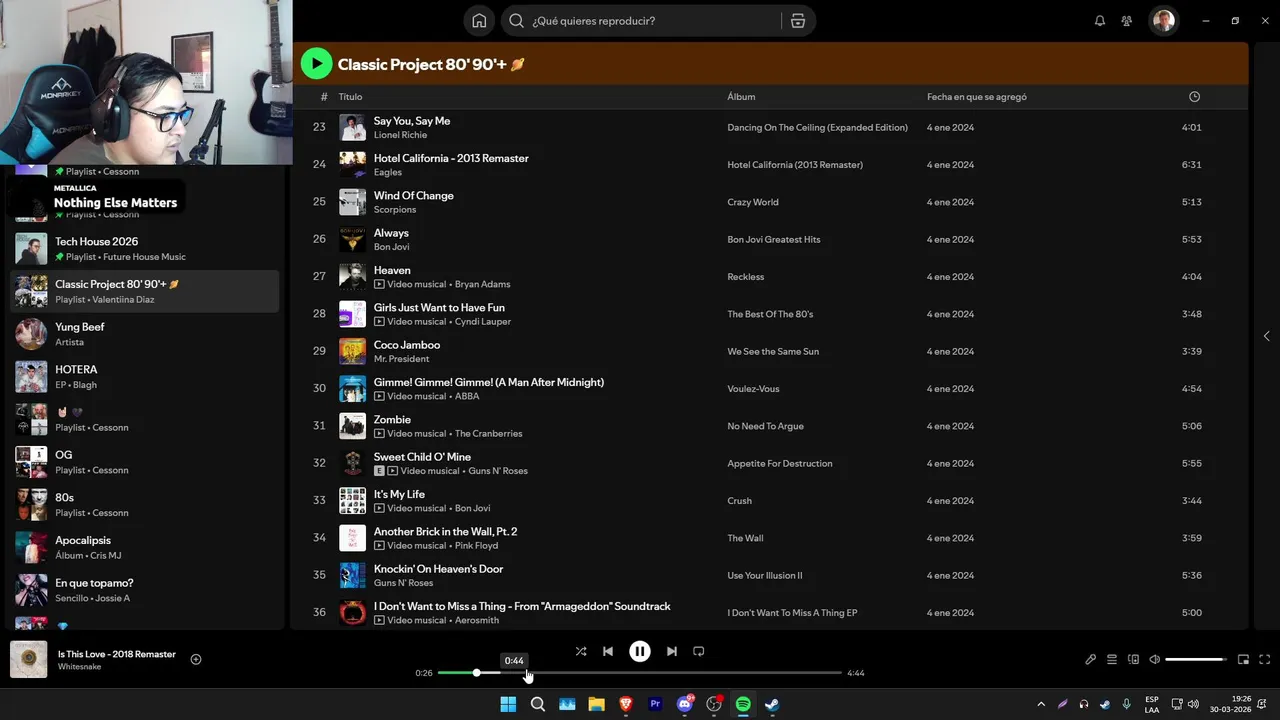Open The Wall album link
1280x720 pixels.
745,538
